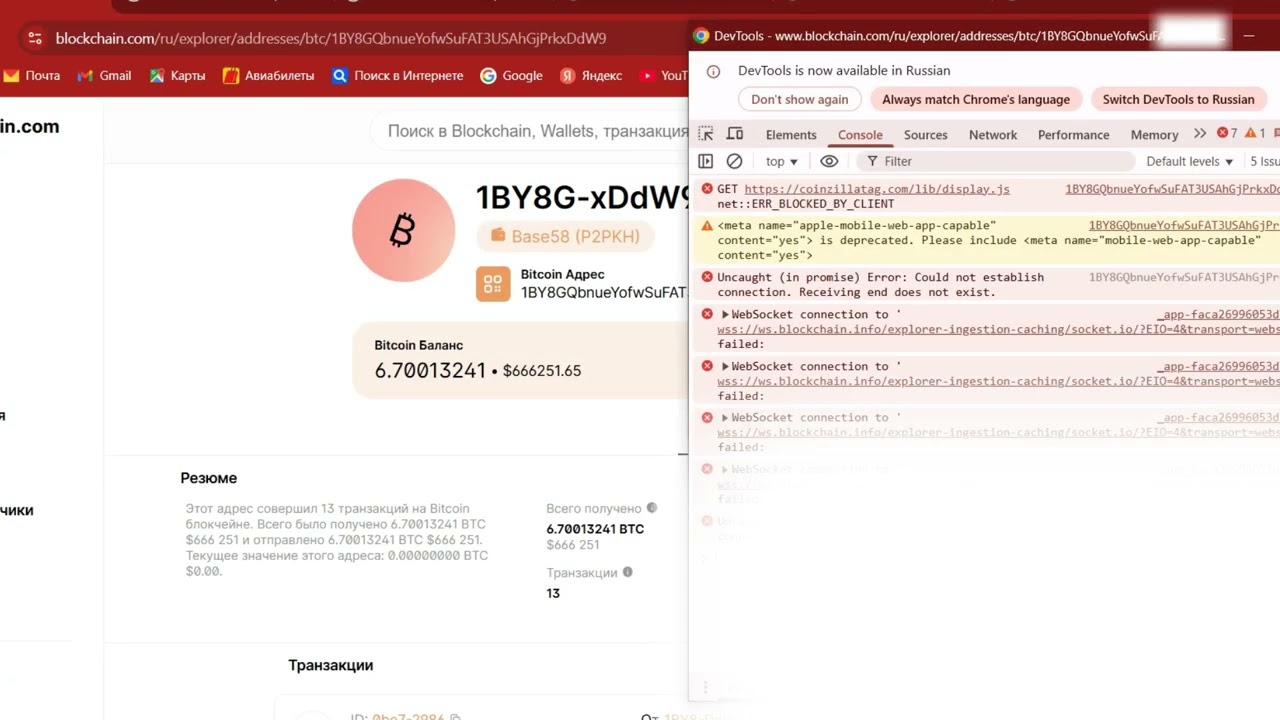
Task: Expand more DevTools tabs with double chevron
Action: (x=1200, y=134)
